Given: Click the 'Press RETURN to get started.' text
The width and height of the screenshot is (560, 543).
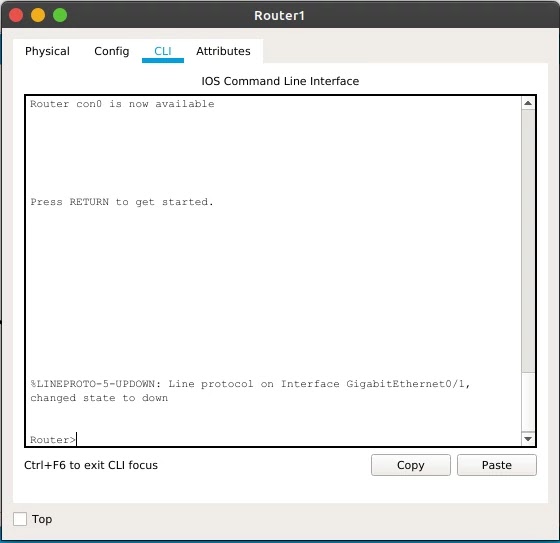Looking at the screenshot, I should pos(122,202).
